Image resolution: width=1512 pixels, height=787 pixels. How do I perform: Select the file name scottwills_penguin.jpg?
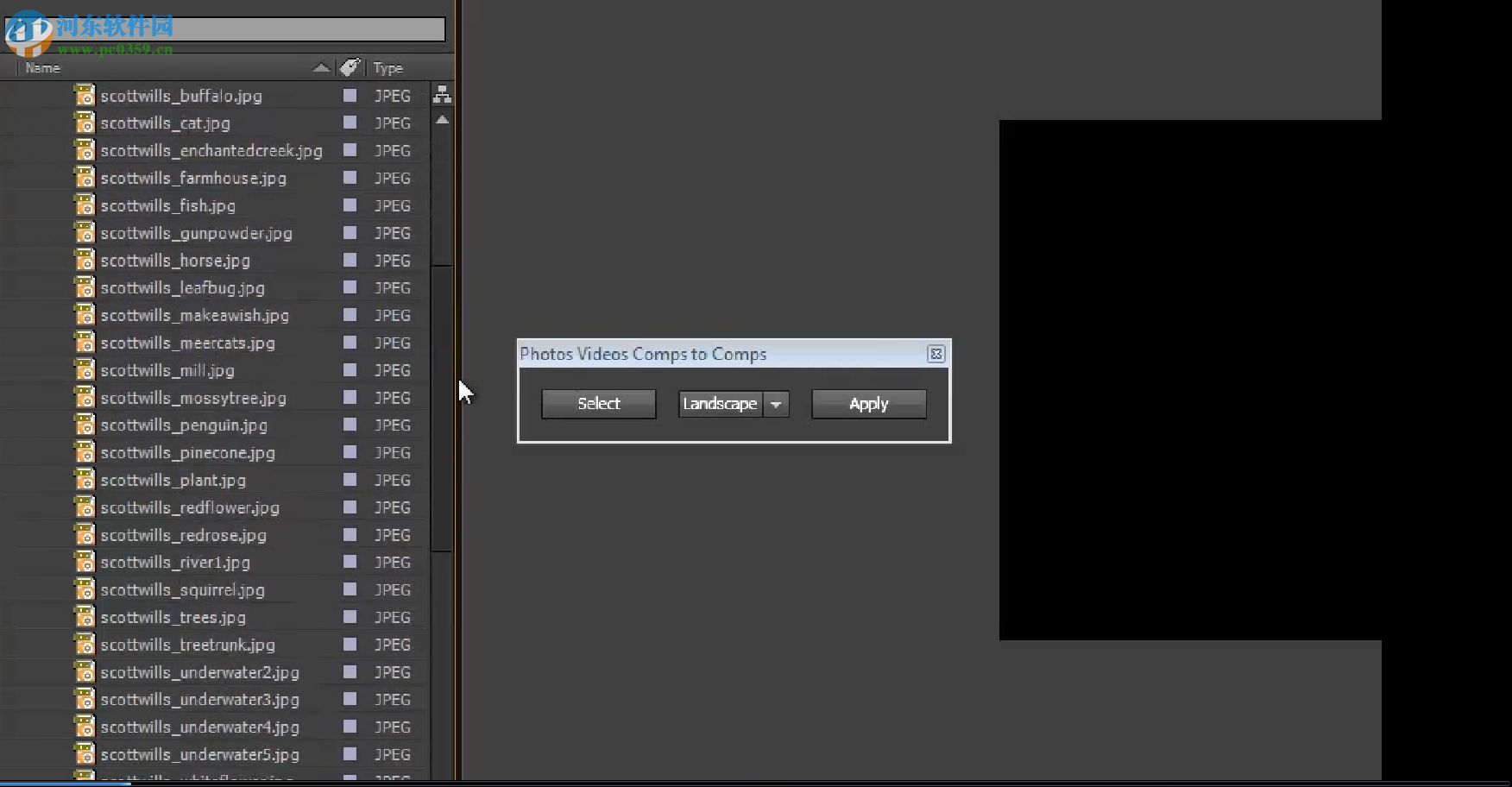click(x=184, y=425)
